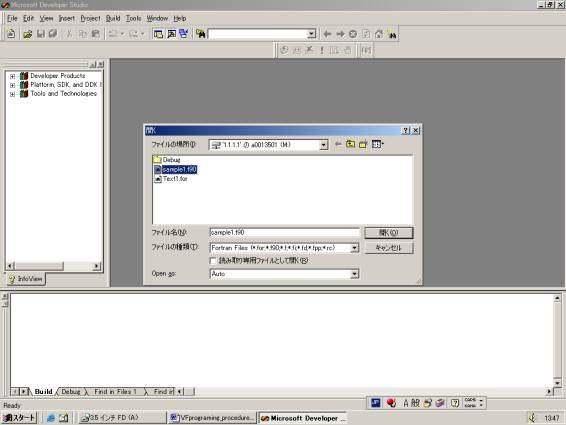Tick the read-only open checkbox
This screenshot has height=425, width=566.
pyautogui.click(x=213, y=260)
